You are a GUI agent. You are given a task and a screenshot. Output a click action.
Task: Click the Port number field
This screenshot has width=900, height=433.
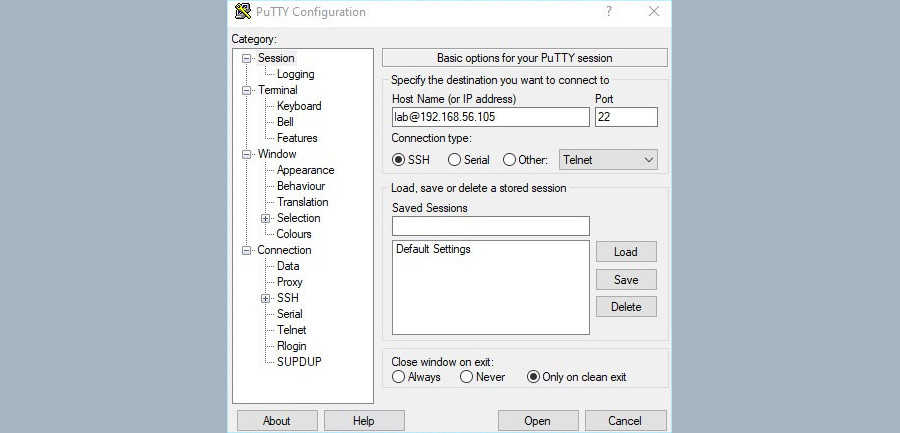click(x=626, y=117)
